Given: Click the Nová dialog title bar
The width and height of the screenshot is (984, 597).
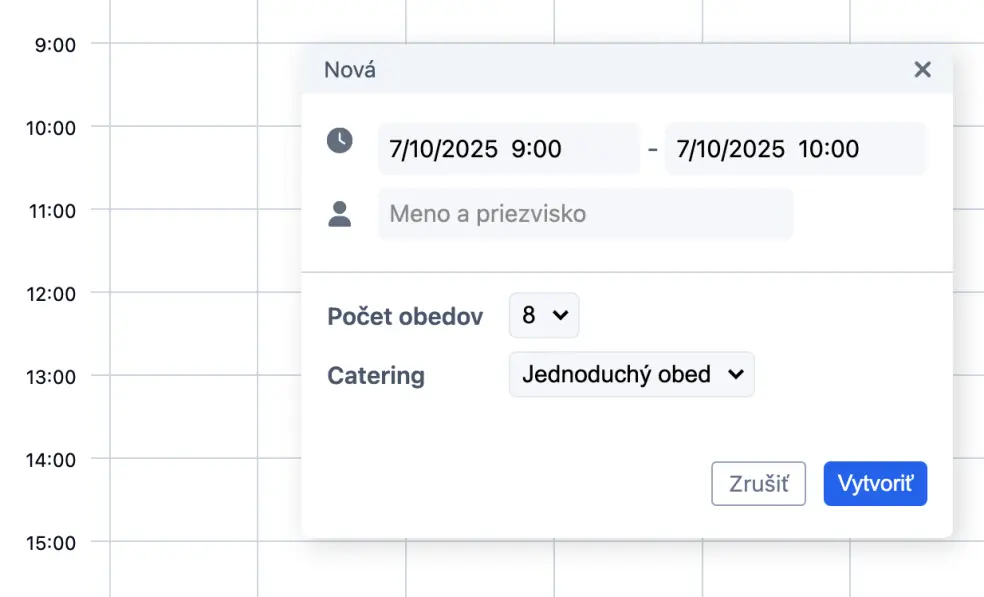Looking at the screenshot, I should pos(349,69).
